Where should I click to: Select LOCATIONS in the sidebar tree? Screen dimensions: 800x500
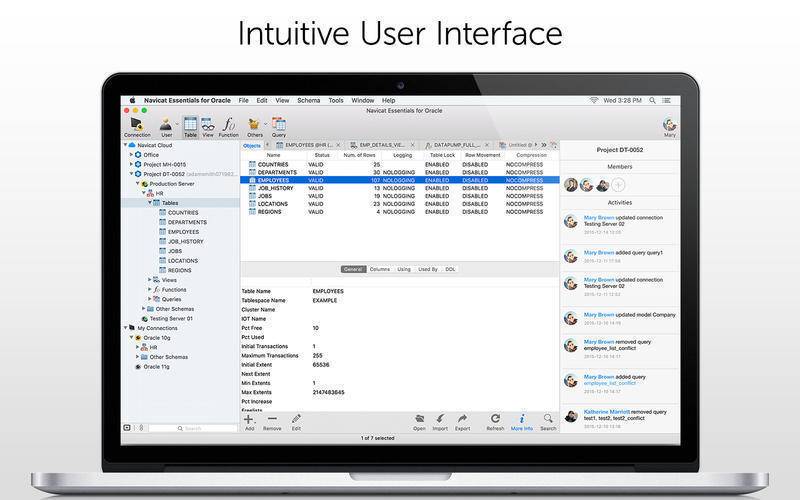pyautogui.click(x=183, y=260)
